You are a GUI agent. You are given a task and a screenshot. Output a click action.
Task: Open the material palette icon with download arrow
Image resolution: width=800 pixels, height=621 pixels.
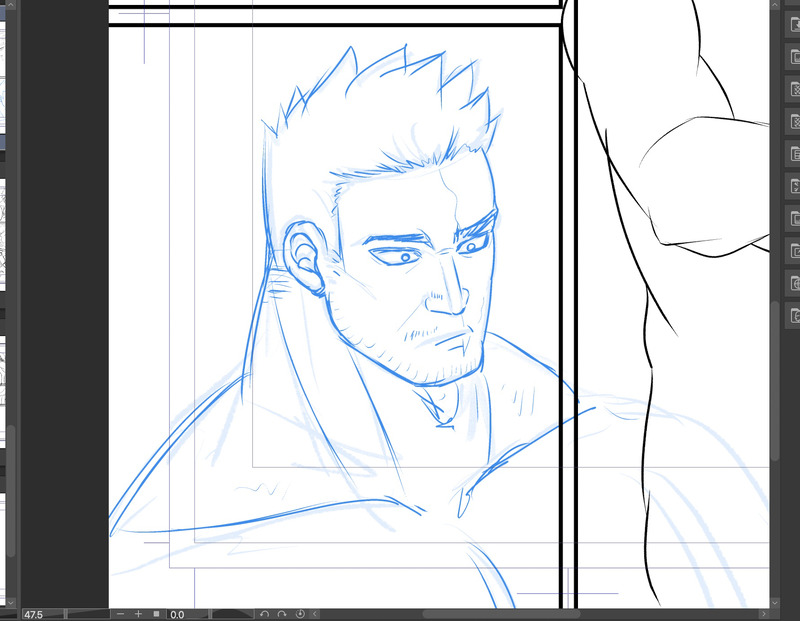pos(793,24)
